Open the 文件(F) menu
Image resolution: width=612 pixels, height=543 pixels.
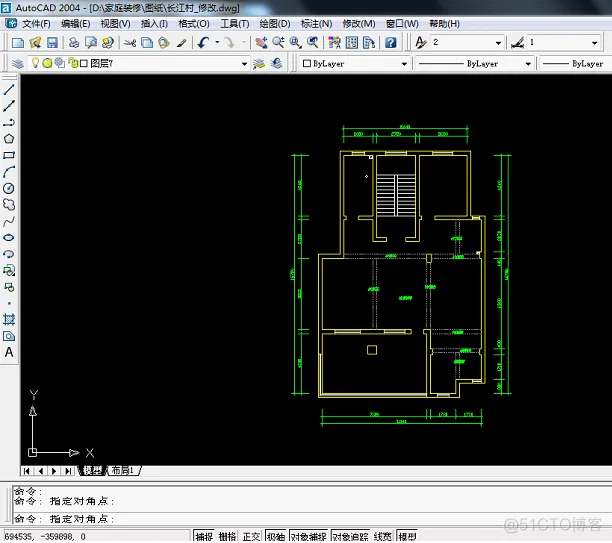coord(36,24)
